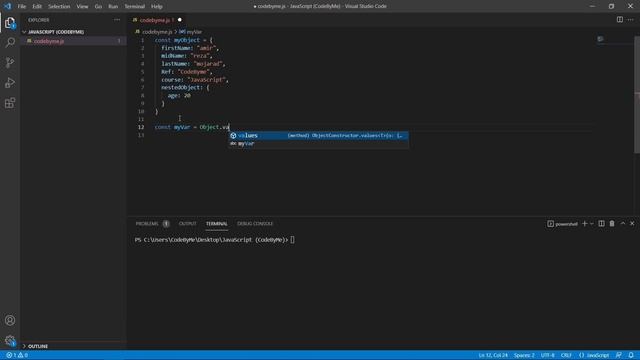The image size is (640, 360).
Task: Click the unsaved dot on codebyme.js tab
Action: [x=180, y=20]
